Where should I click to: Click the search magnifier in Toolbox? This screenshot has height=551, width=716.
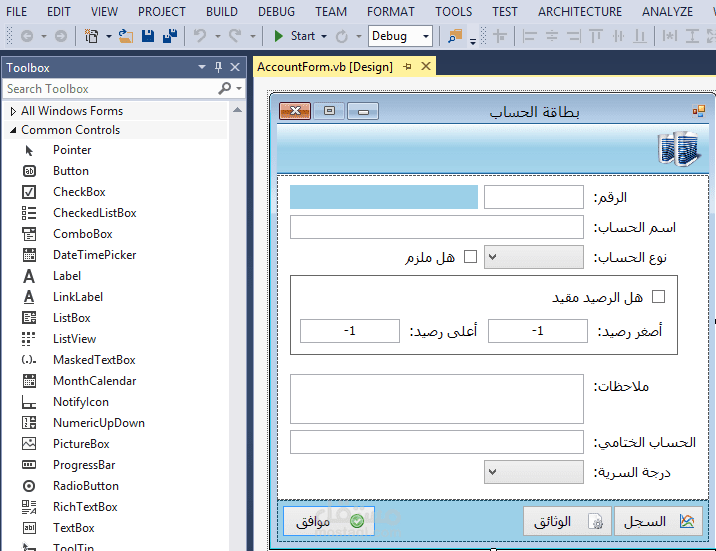coord(225,88)
